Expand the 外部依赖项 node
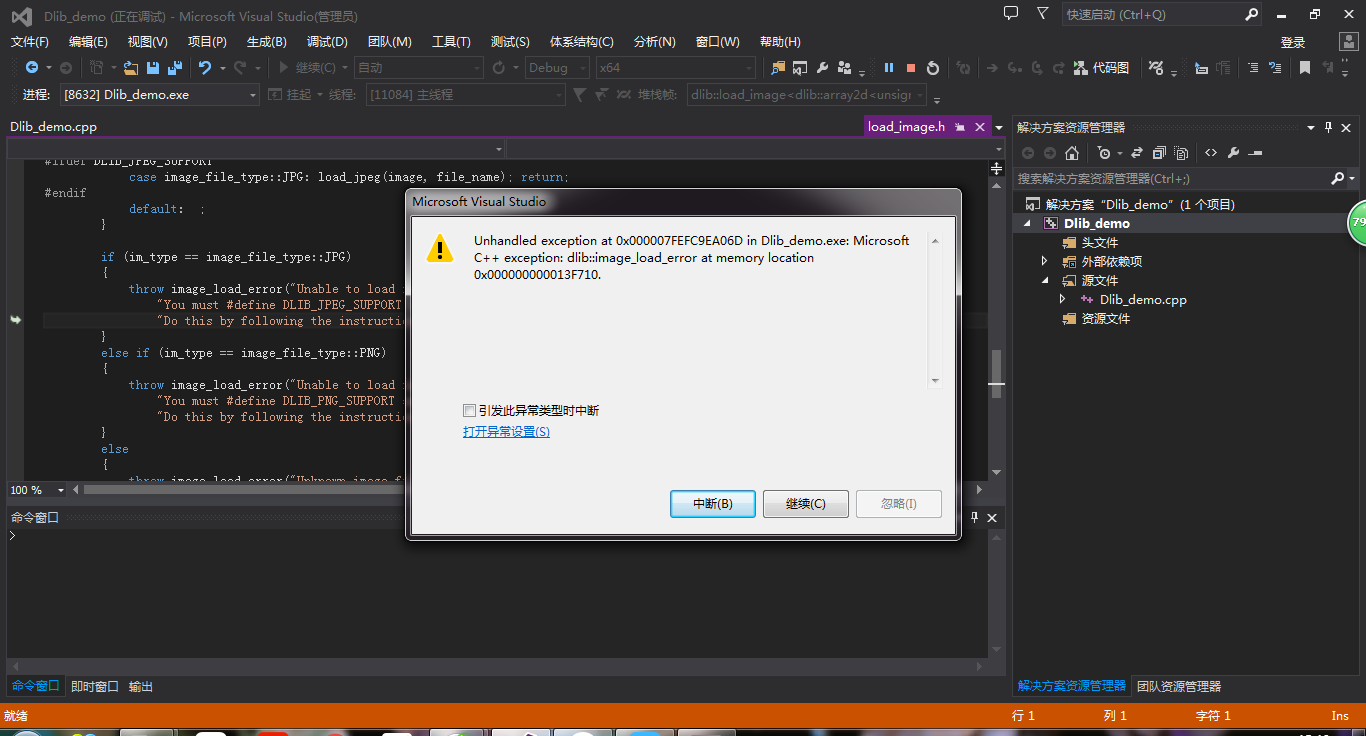The width and height of the screenshot is (1366, 736). [x=1045, y=262]
